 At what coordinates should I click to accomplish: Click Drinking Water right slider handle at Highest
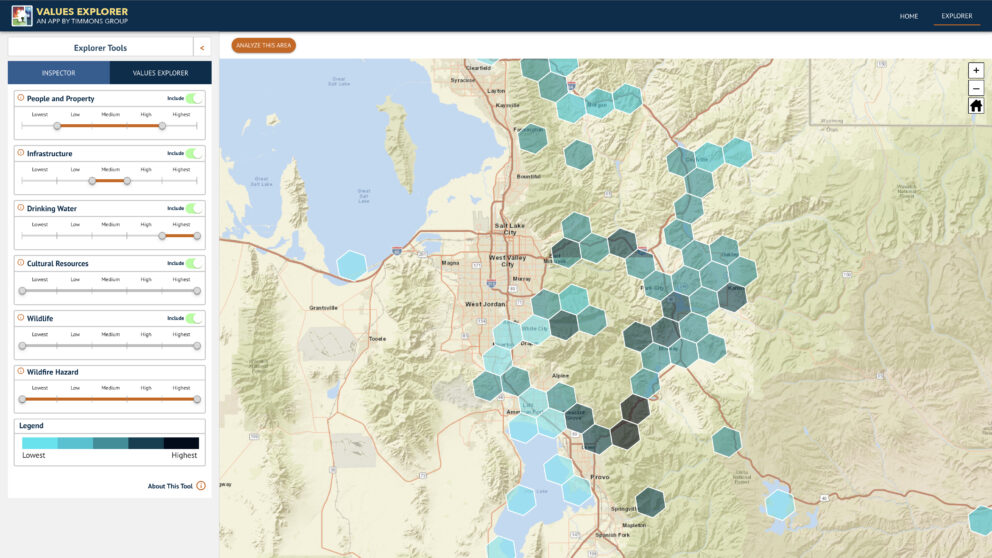[197, 236]
